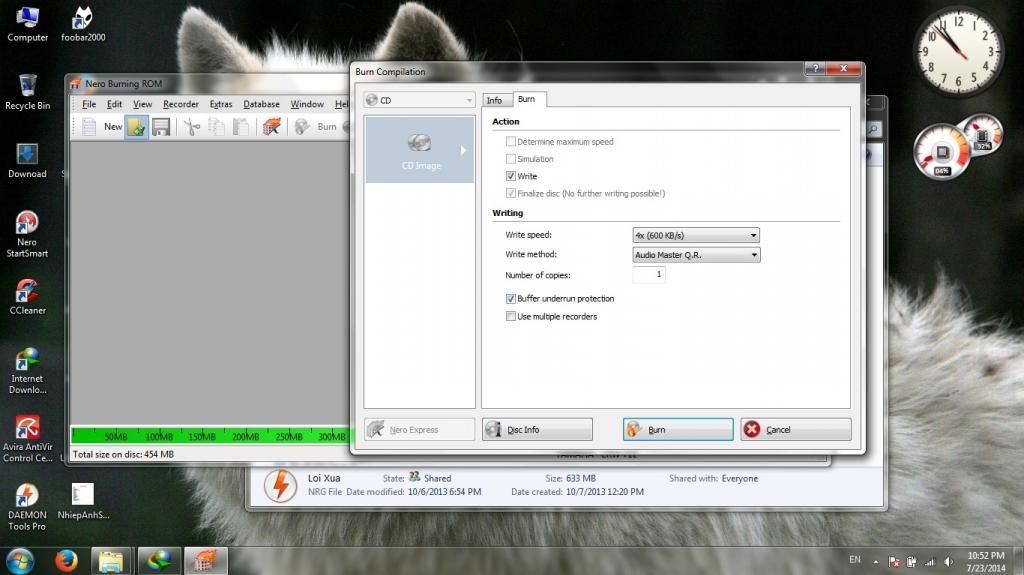
Task: Open the Write speed dropdown
Action: pyautogui.click(x=696, y=235)
